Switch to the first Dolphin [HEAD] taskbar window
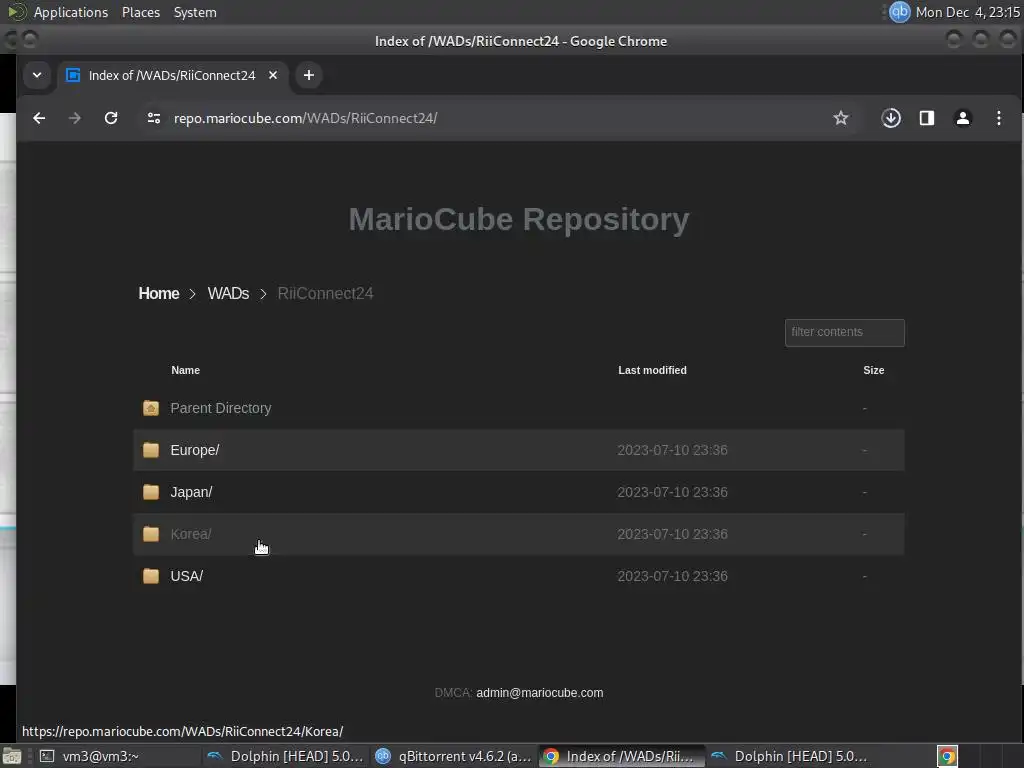This screenshot has height=768, width=1024. (285, 756)
